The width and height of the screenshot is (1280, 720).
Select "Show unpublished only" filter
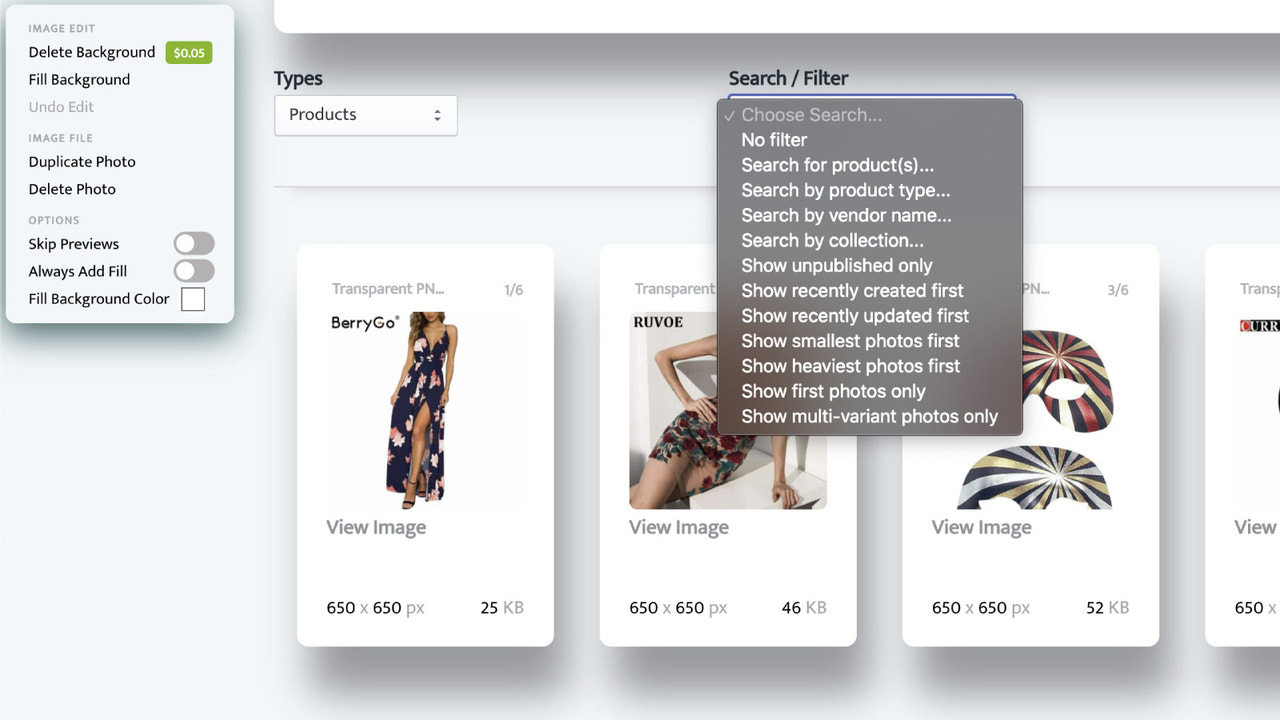tap(836, 265)
